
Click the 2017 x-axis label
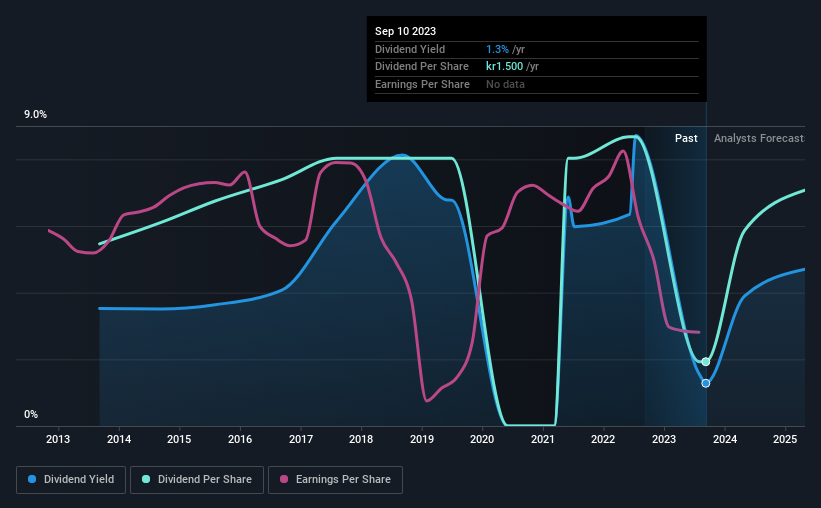pyautogui.click(x=301, y=439)
